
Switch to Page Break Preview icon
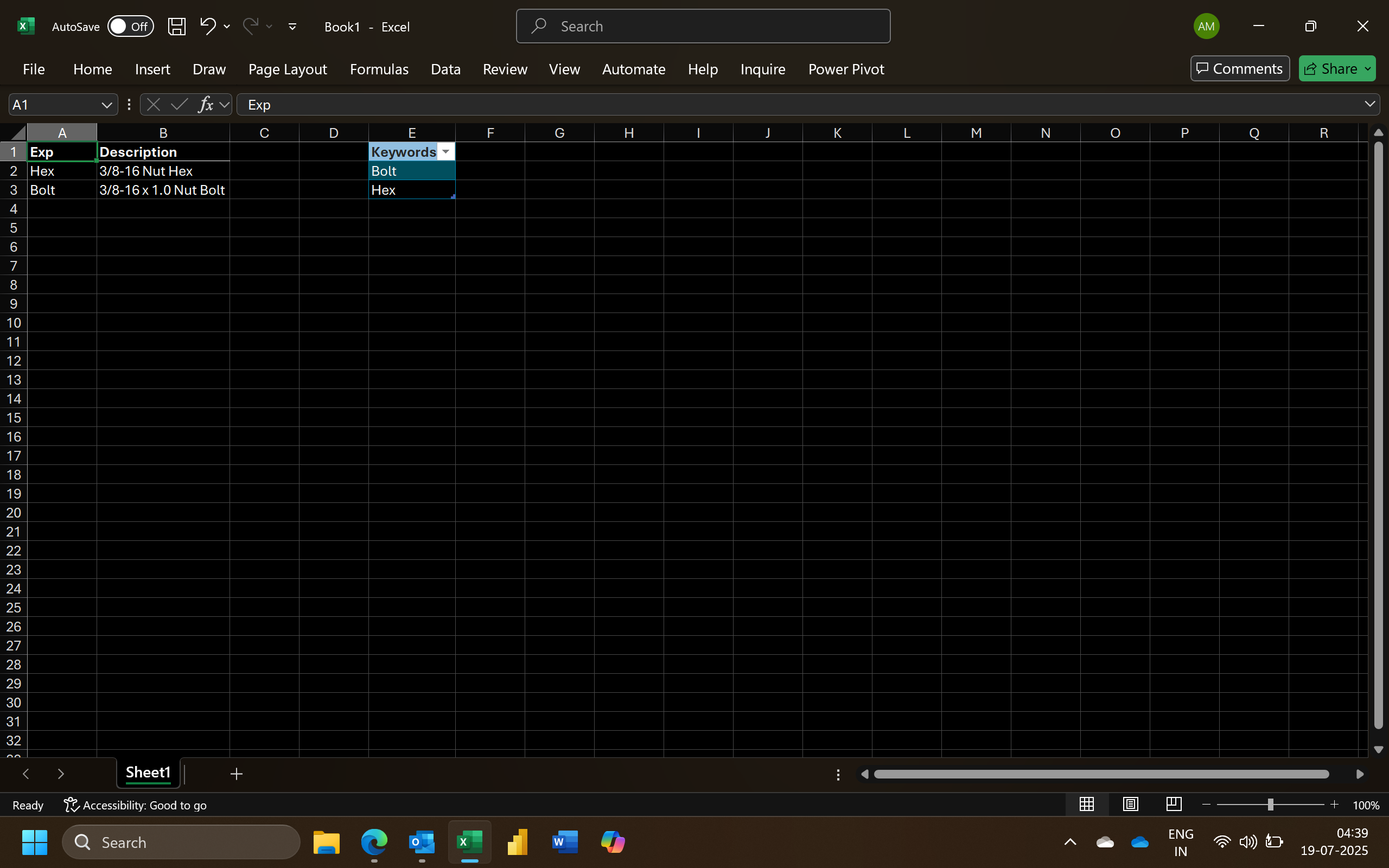[1173, 805]
